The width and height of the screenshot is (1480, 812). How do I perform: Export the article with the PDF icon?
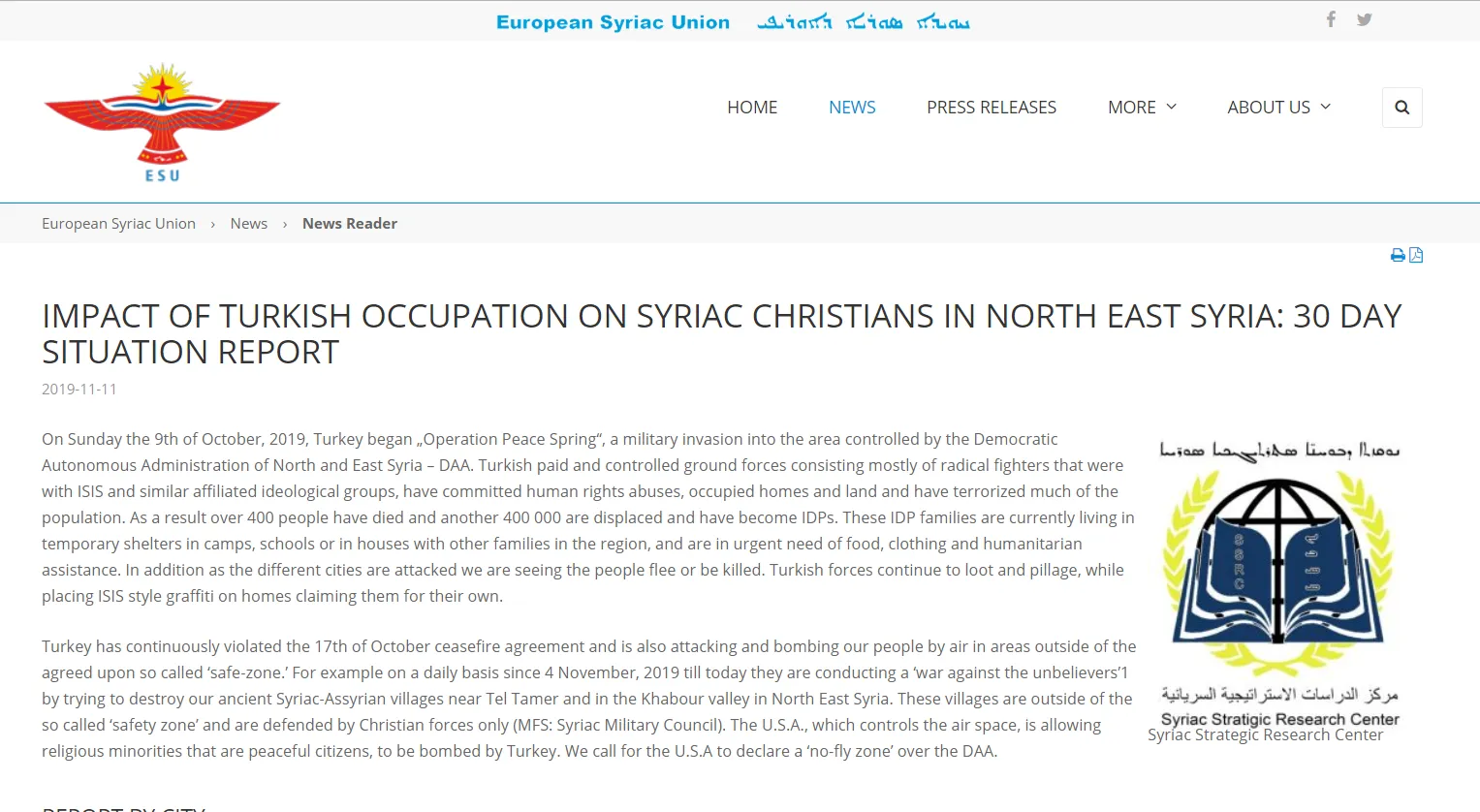1416,256
